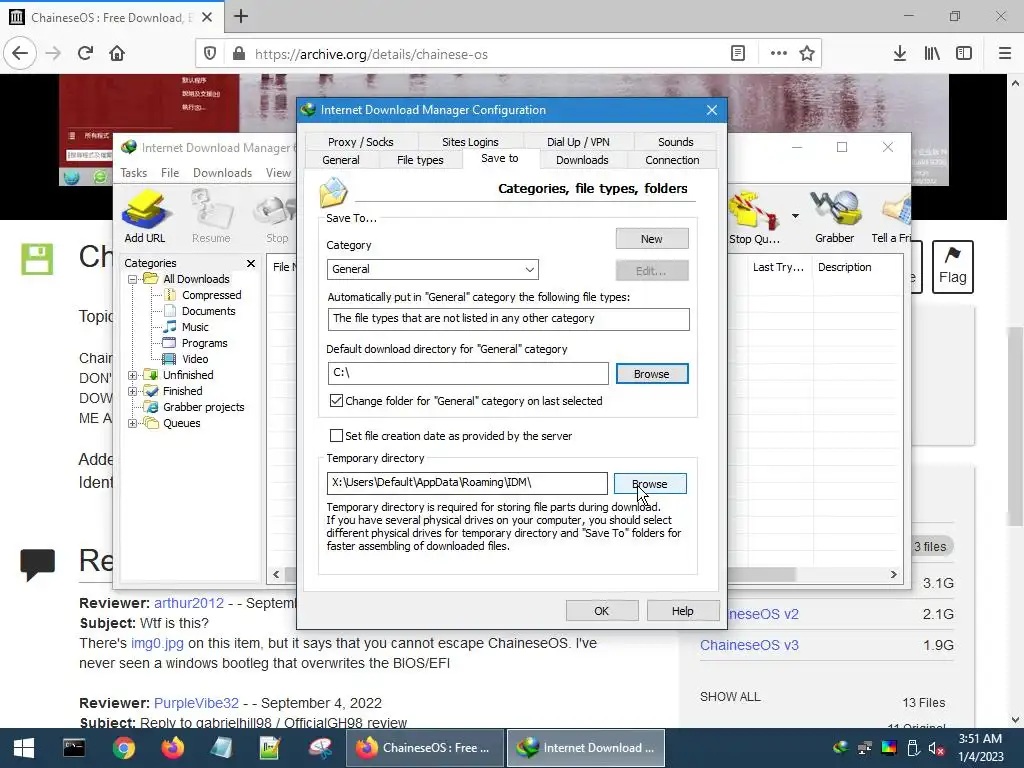Screen dimensions: 1024x768
Task: Click the Flag button on archive page
Action: point(952,267)
